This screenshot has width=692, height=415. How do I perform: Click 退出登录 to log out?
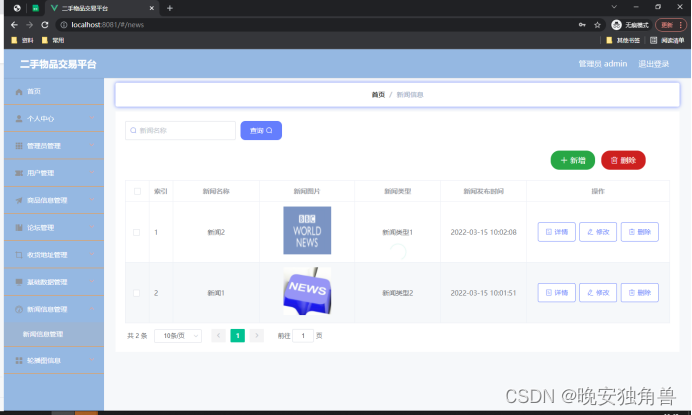point(654,64)
